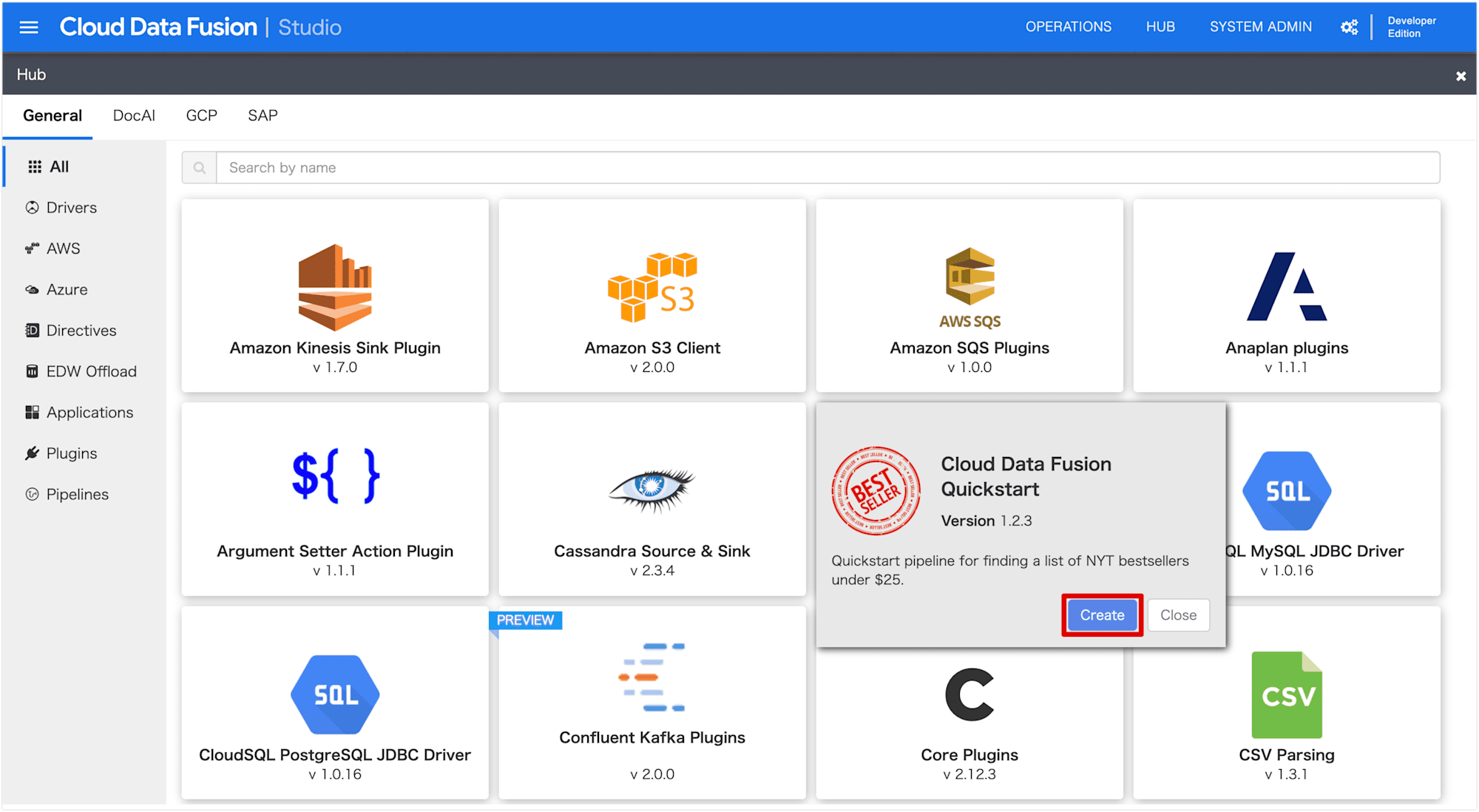The width and height of the screenshot is (1479, 812).
Task: Click the Drivers category icon
Action: pos(32,208)
